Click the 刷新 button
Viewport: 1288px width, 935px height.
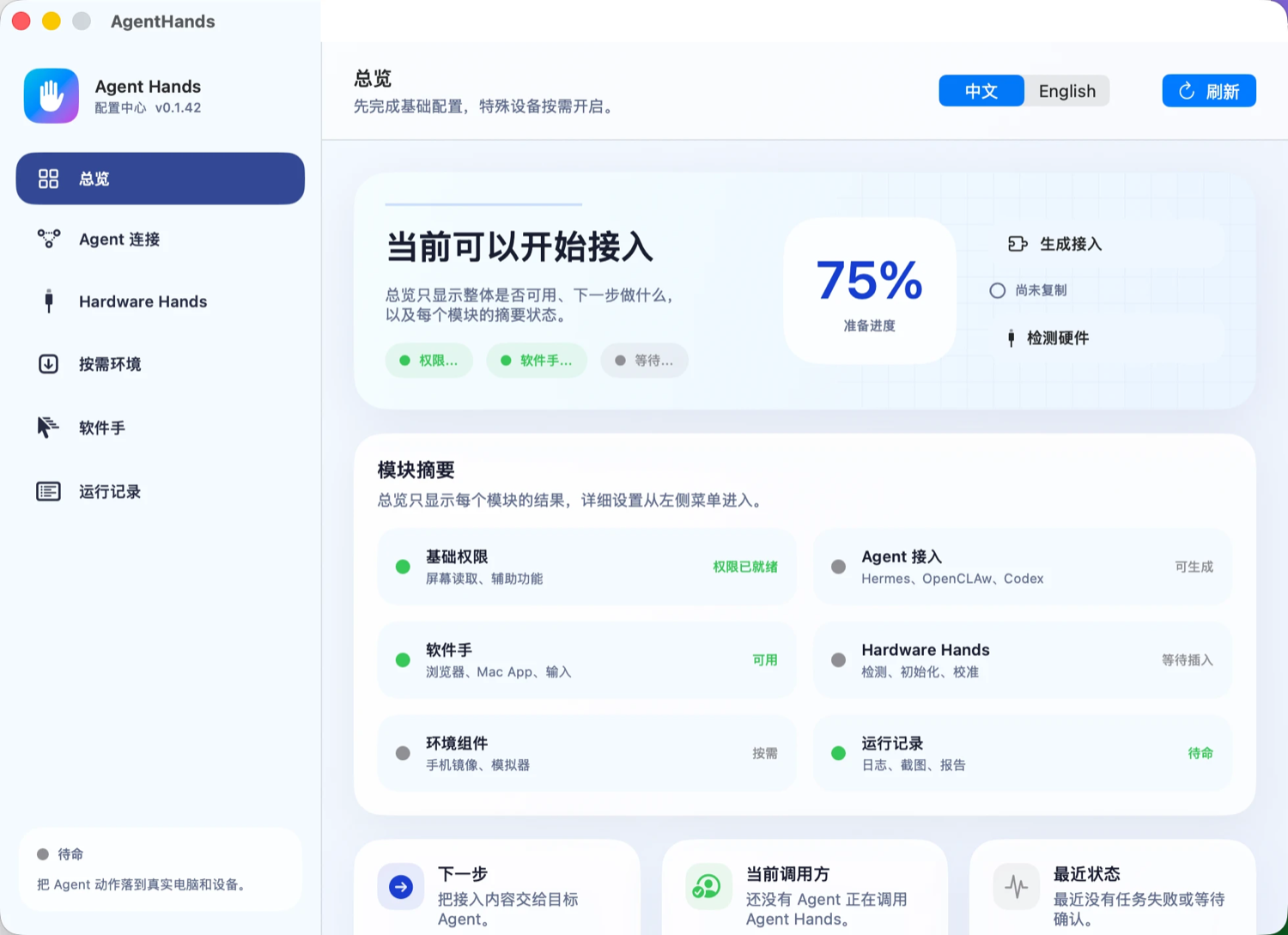click(x=1209, y=91)
